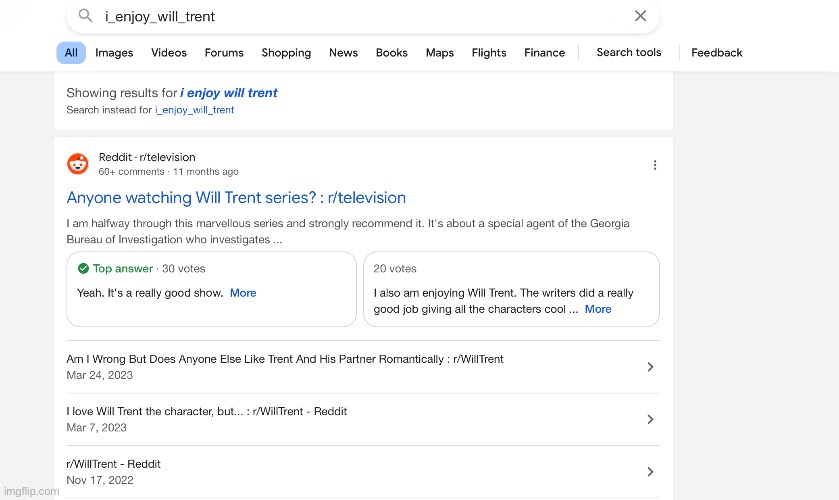This screenshot has height=500, width=839.
Task: Open the Flights tab
Action: (489, 52)
